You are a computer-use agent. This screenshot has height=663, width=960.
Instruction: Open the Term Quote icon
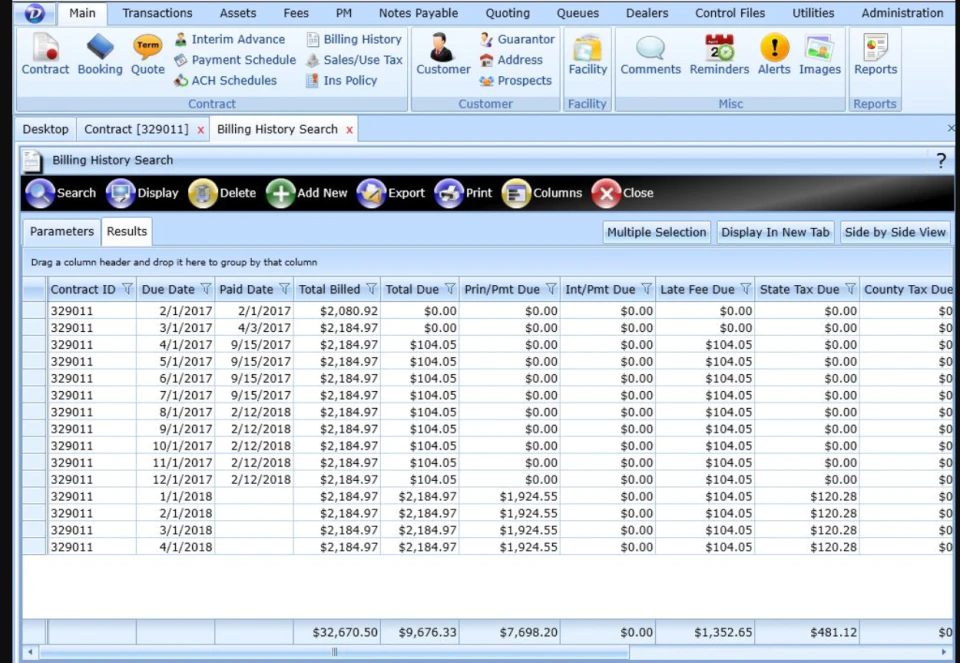(148, 47)
